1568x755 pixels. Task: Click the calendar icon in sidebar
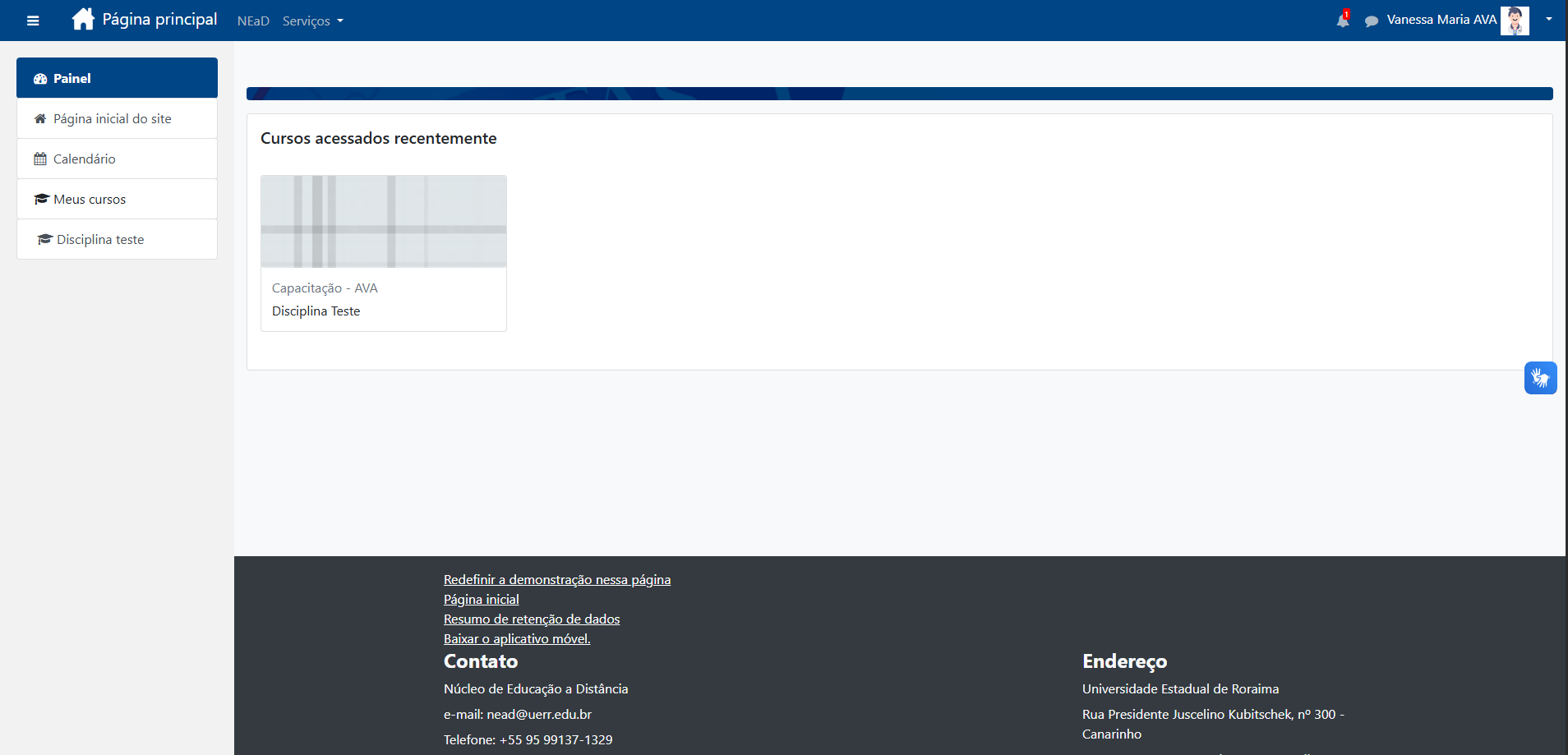coord(40,159)
